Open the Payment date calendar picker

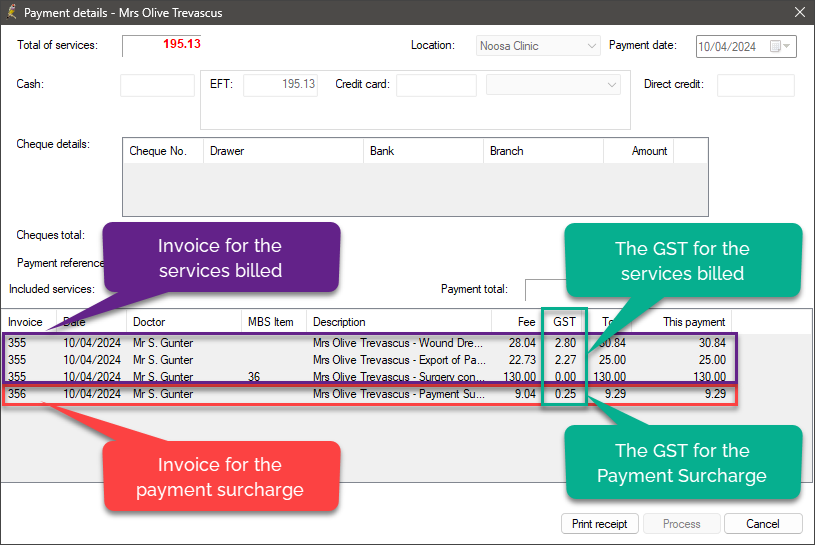pyautogui.click(x=776, y=46)
